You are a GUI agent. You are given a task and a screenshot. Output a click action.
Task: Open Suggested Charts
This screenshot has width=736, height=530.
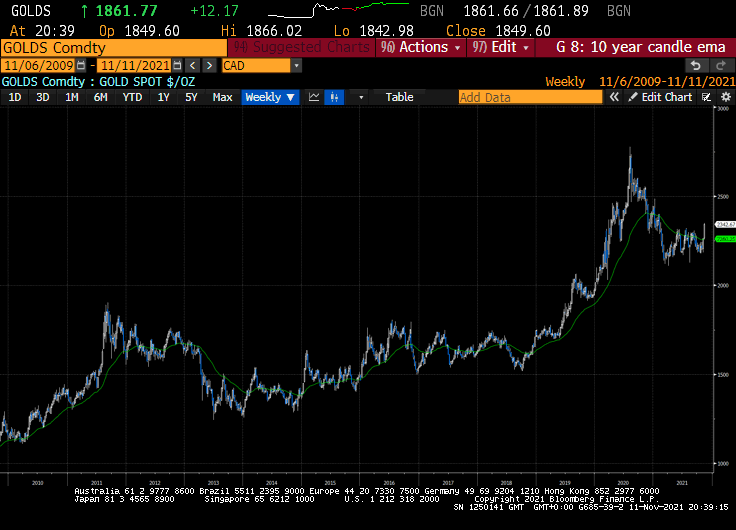302,47
